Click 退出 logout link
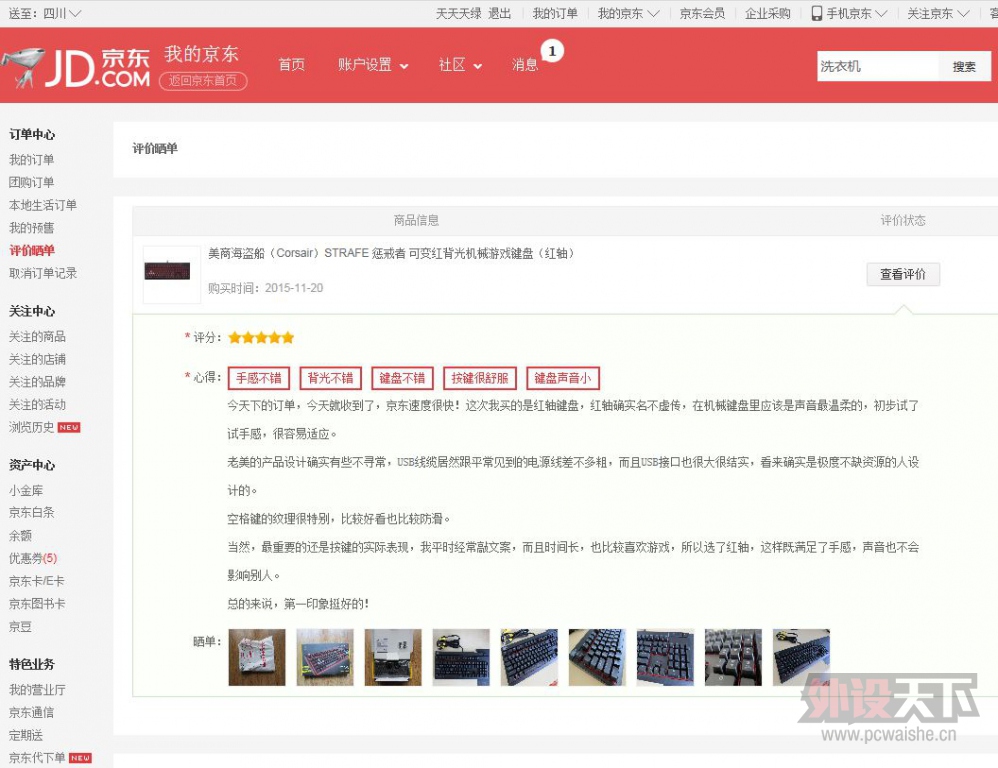Image resolution: width=998 pixels, height=768 pixels. pos(500,13)
